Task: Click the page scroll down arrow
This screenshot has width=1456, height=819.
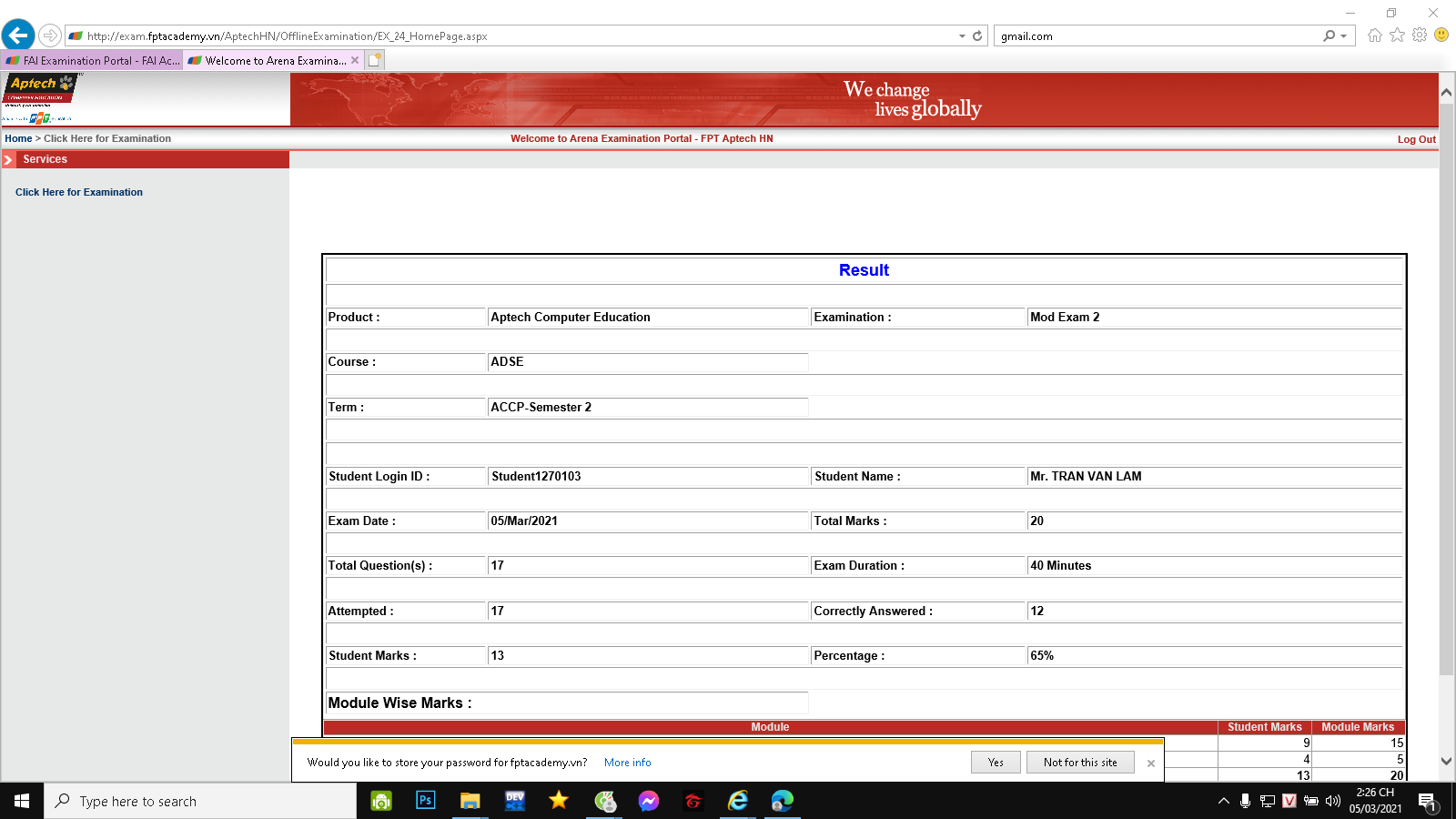Action: (1447, 762)
